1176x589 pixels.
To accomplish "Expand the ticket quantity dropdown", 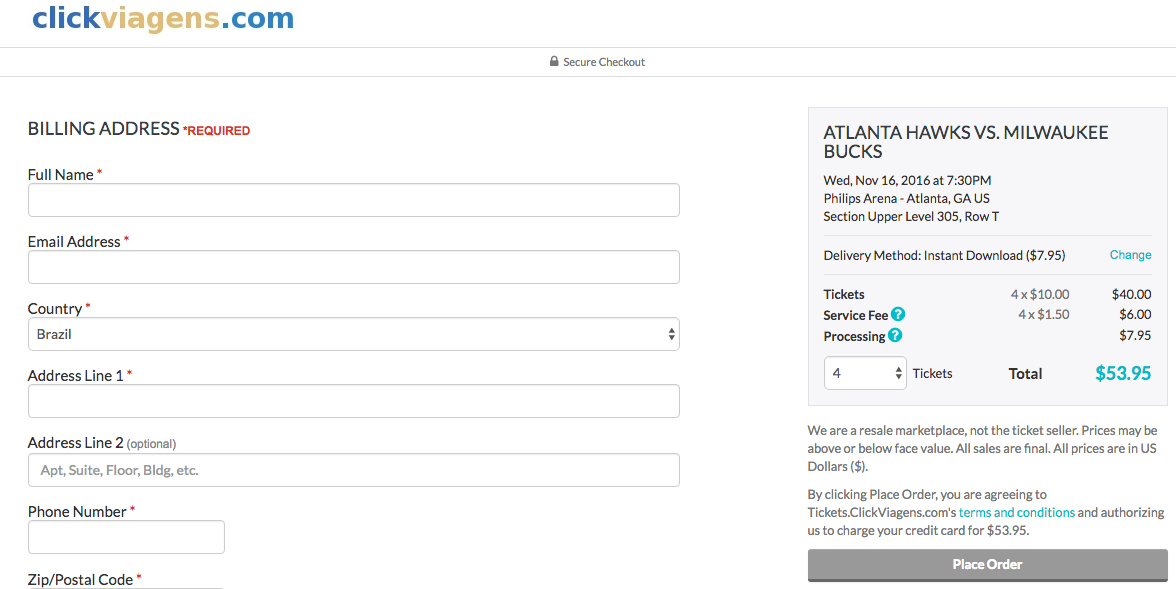I will pos(865,373).
